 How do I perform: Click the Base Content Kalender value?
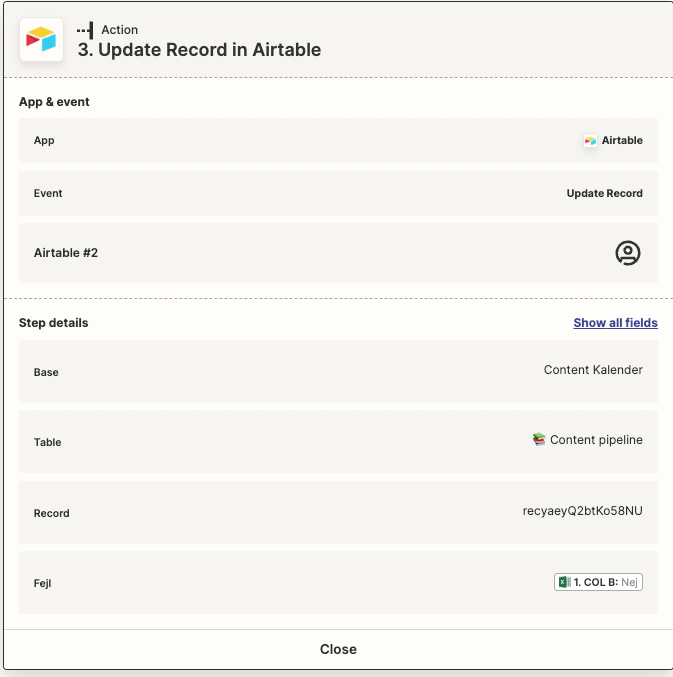pos(593,370)
